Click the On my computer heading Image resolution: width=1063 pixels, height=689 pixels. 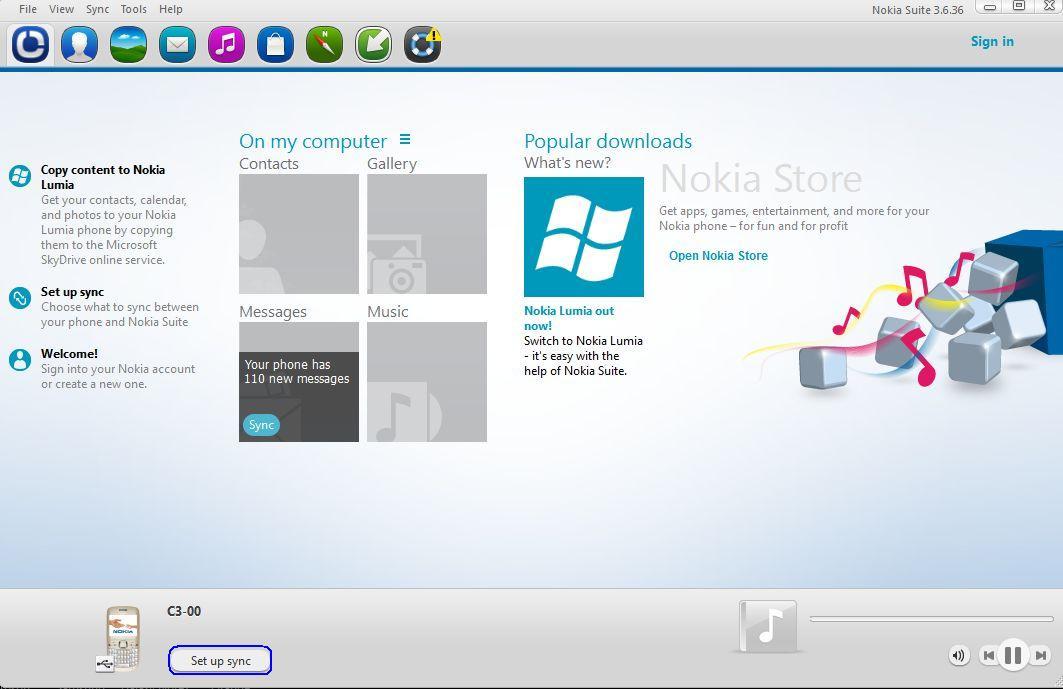click(x=313, y=141)
